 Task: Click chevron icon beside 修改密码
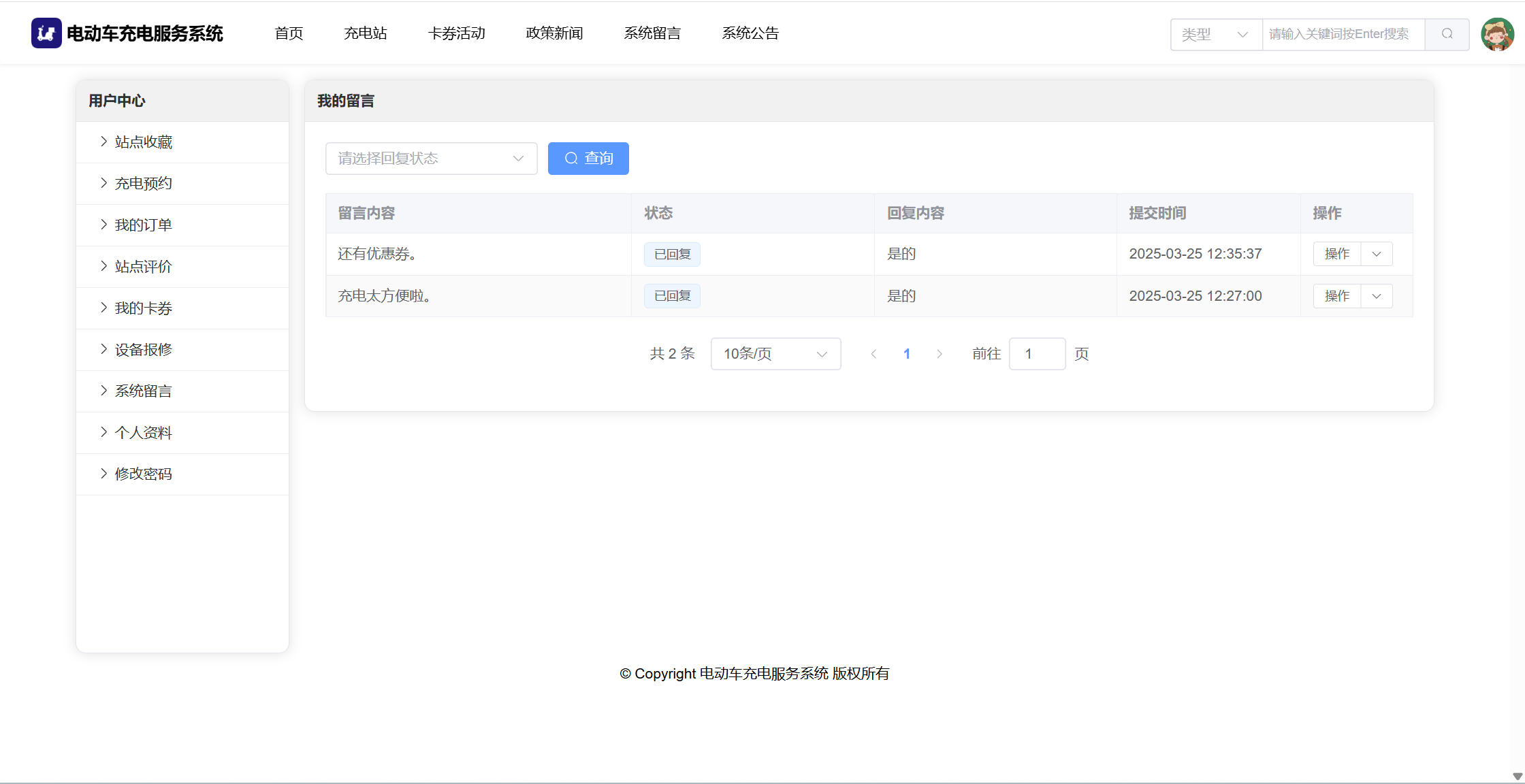point(103,474)
